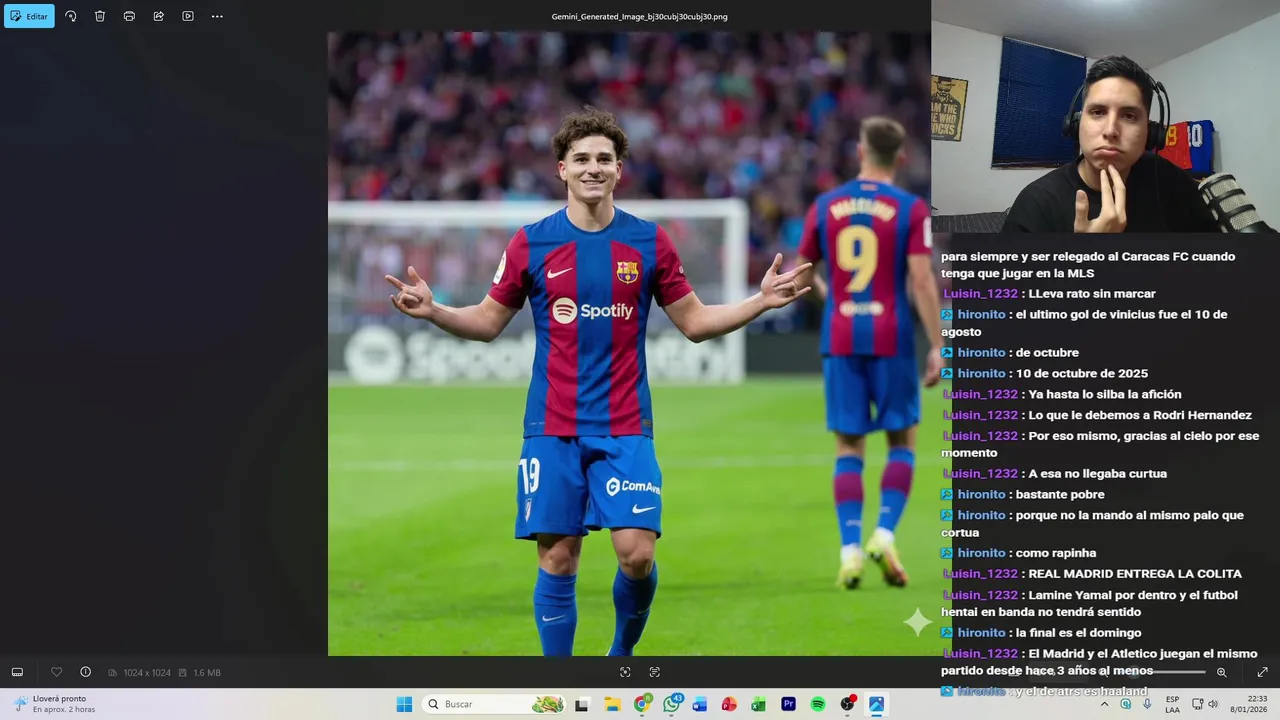This screenshot has height=720, width=1280.
Task: Open Spotify from the taskbar
Action: coord(818,704)
